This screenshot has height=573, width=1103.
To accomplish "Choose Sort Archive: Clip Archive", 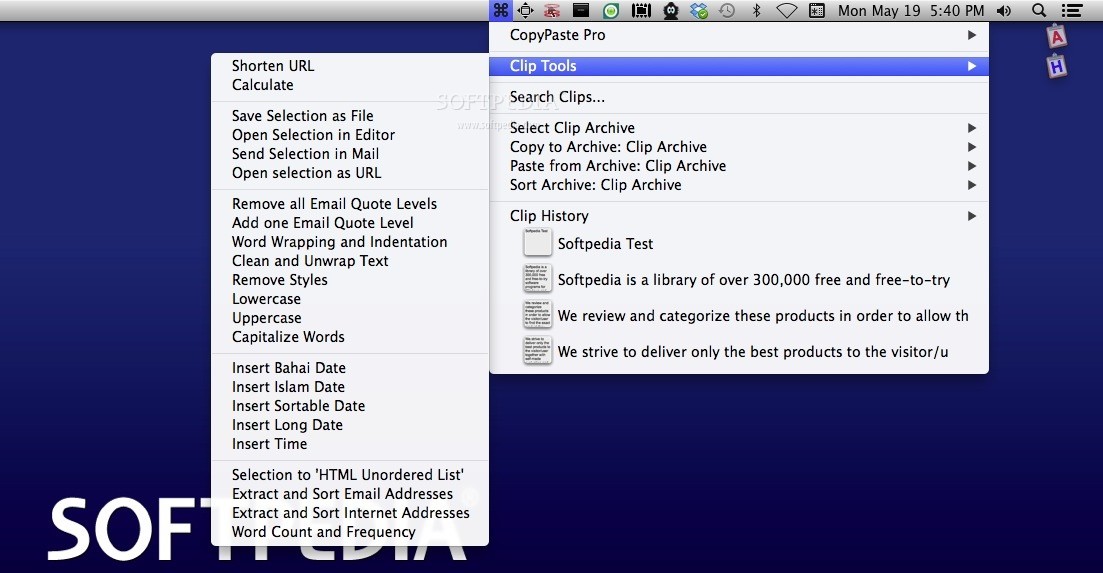I will (739, 185).
